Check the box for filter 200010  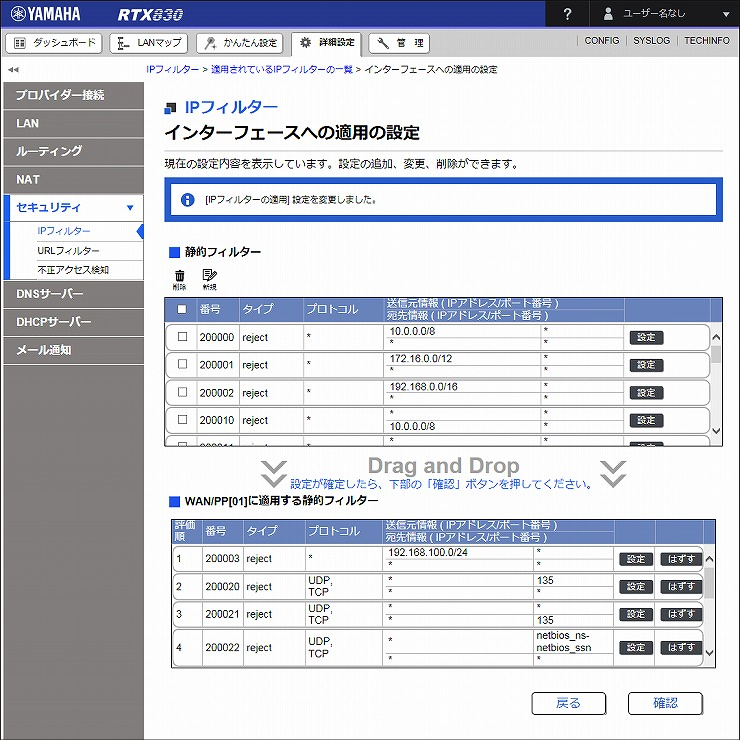coord(182,419)
